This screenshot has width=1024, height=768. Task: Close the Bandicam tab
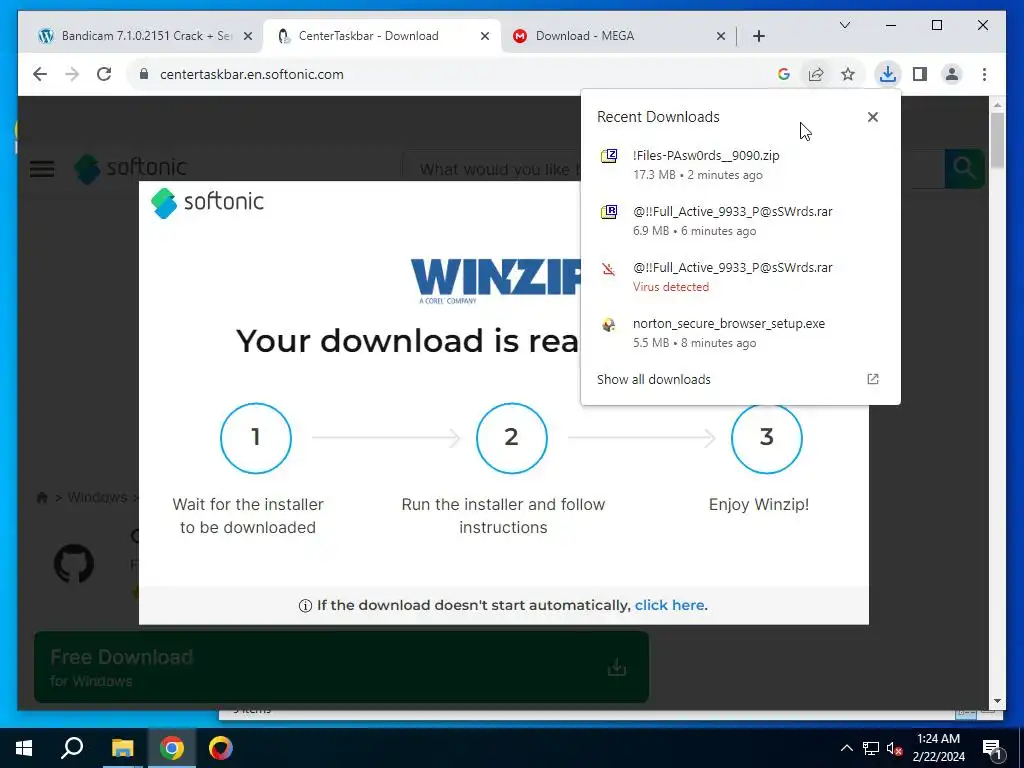[248, 36]
